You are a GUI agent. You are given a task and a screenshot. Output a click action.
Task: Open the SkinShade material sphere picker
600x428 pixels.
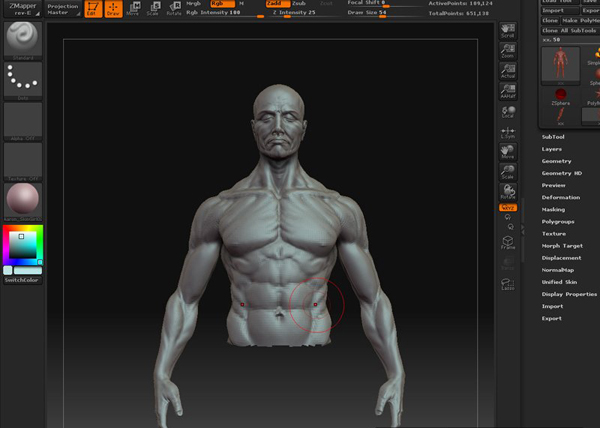23,202
